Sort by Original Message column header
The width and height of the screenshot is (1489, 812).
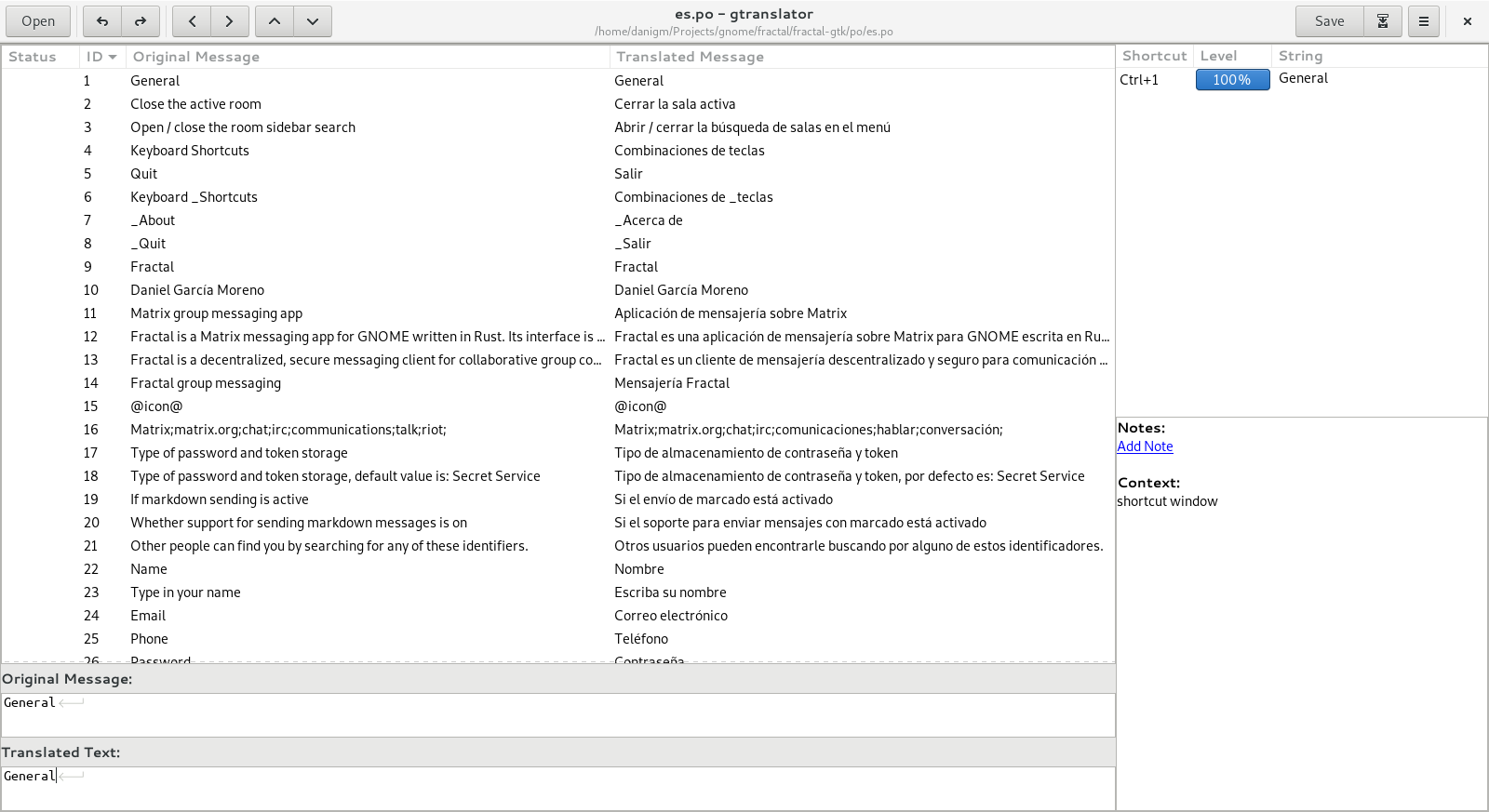368,57
